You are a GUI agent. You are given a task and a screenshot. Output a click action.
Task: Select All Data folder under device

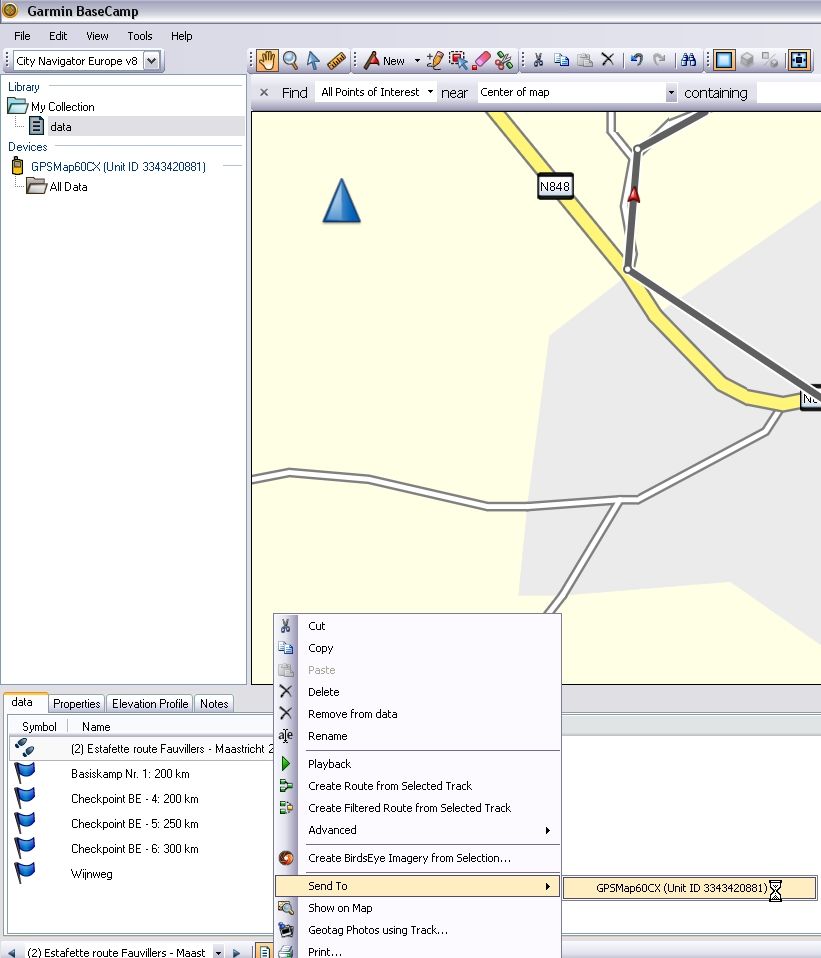coord(68,187)
